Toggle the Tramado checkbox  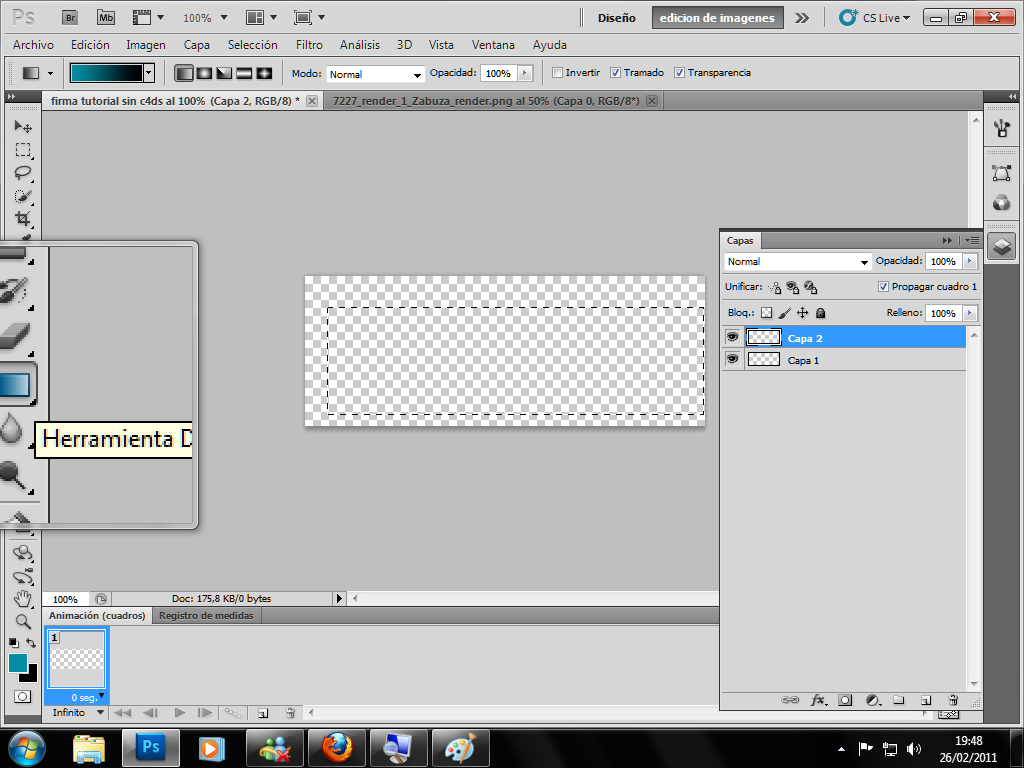(615, 72)
